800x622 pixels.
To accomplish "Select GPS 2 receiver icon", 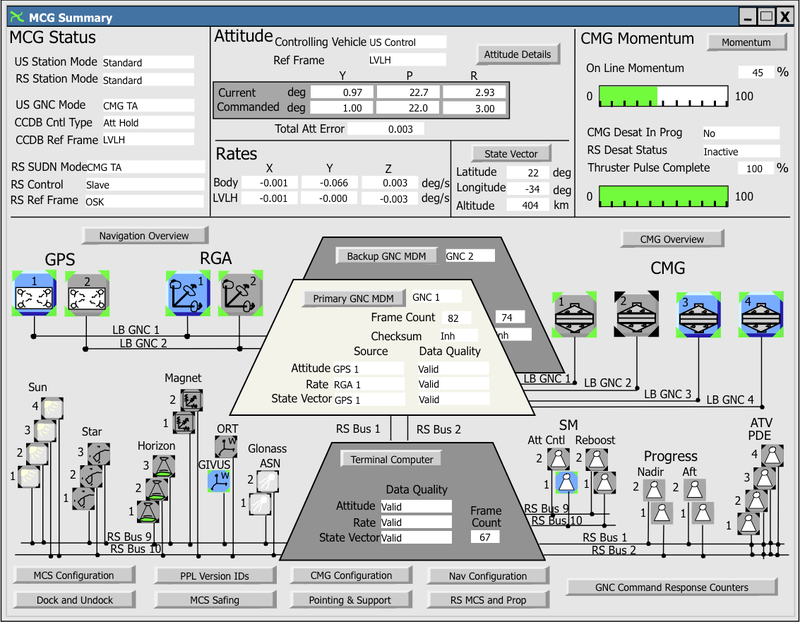I will (x=87, y=293).
